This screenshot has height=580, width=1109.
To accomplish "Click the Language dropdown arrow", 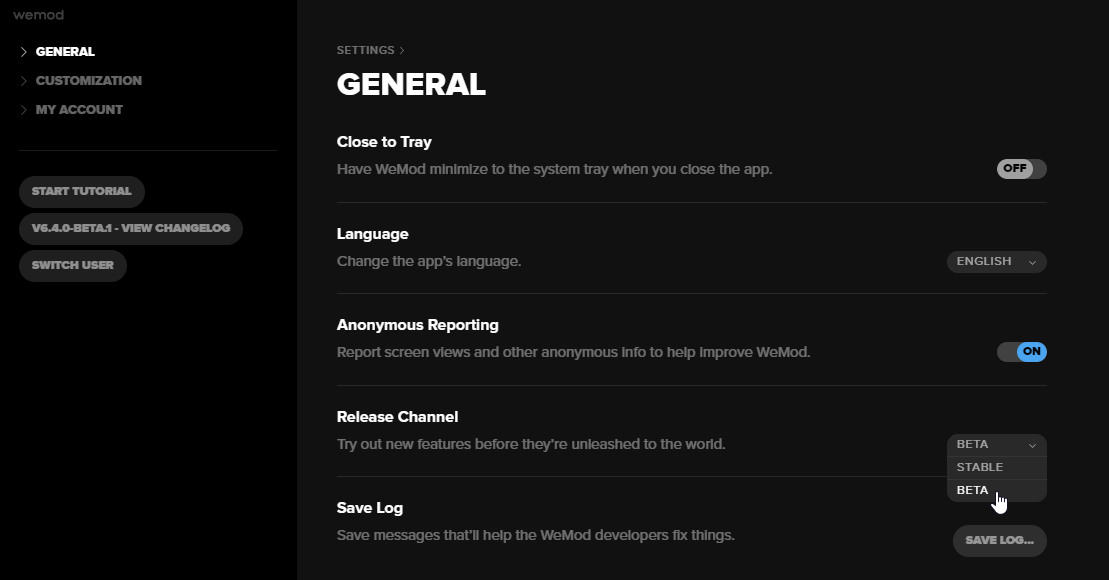I will (1032, 262).
